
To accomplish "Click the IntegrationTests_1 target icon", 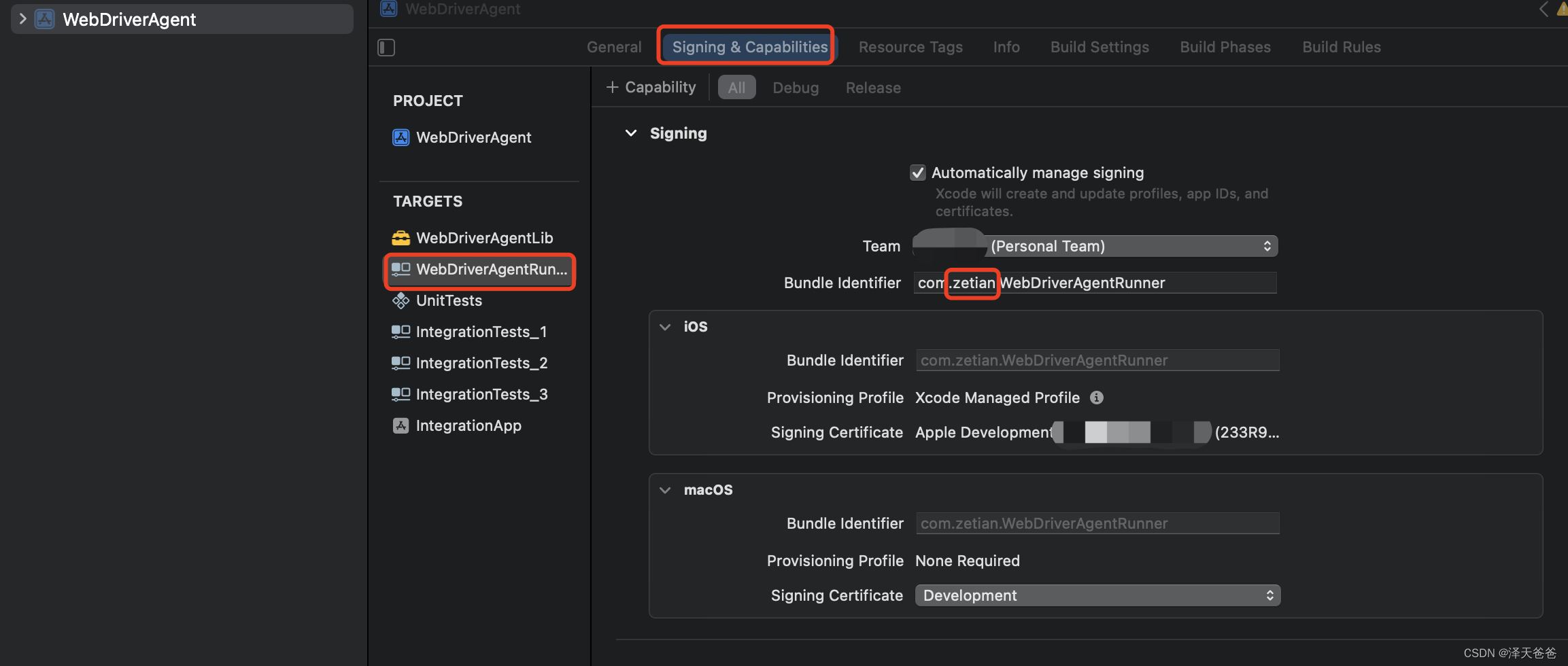I will pyautogui.click(x=401, y=332).
